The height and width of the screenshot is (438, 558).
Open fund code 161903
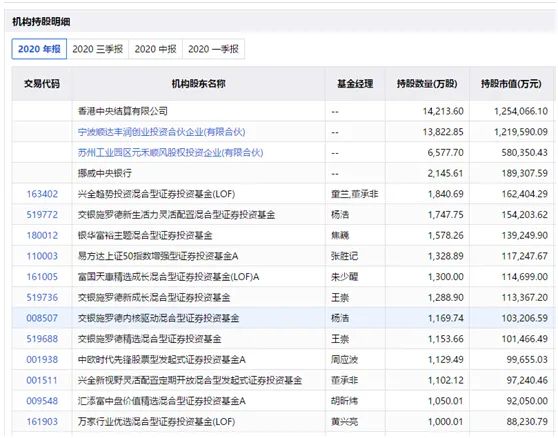point(42,421)
